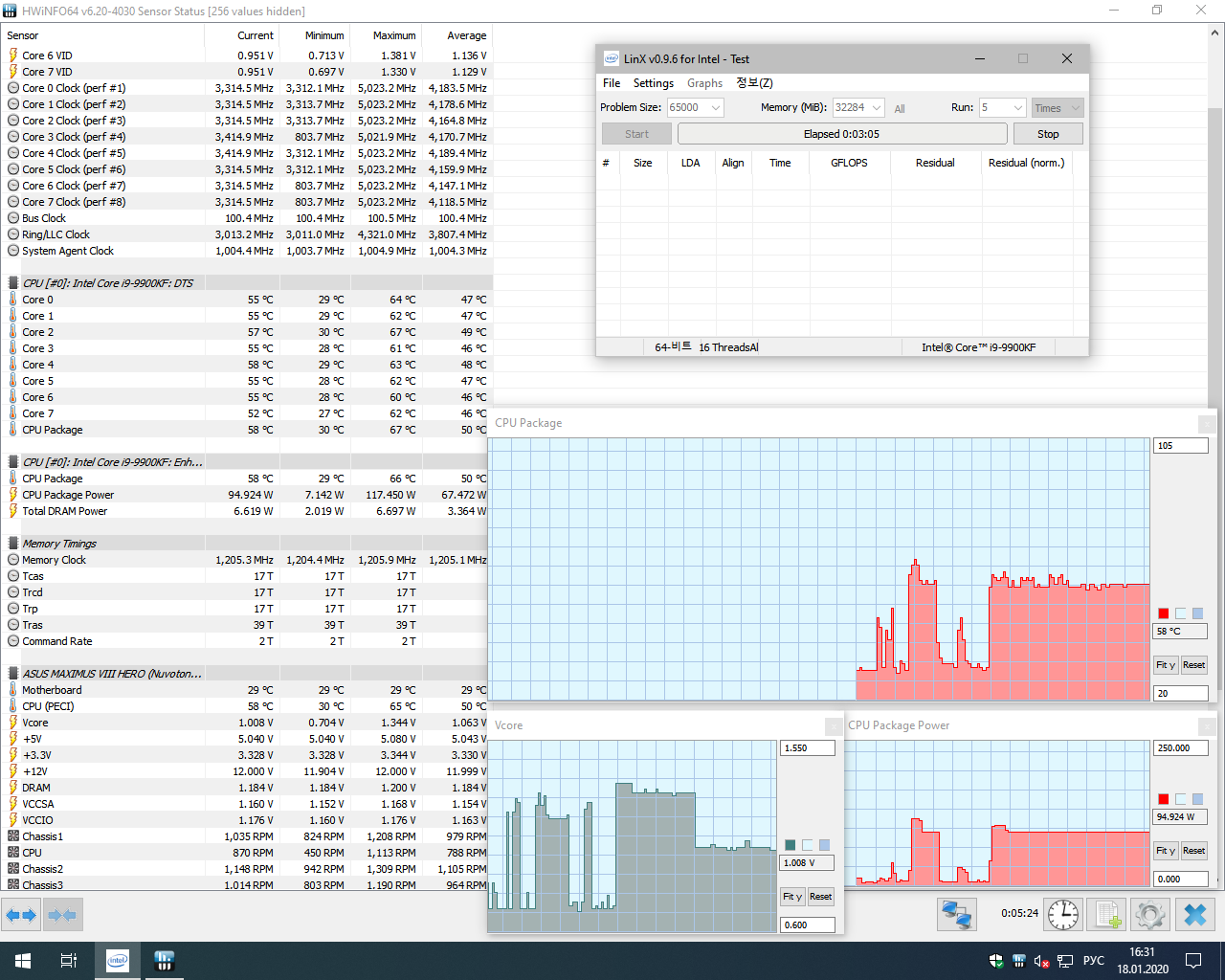
Task: Click the logging sheet with plus icon
Action: coord(1107,915)
